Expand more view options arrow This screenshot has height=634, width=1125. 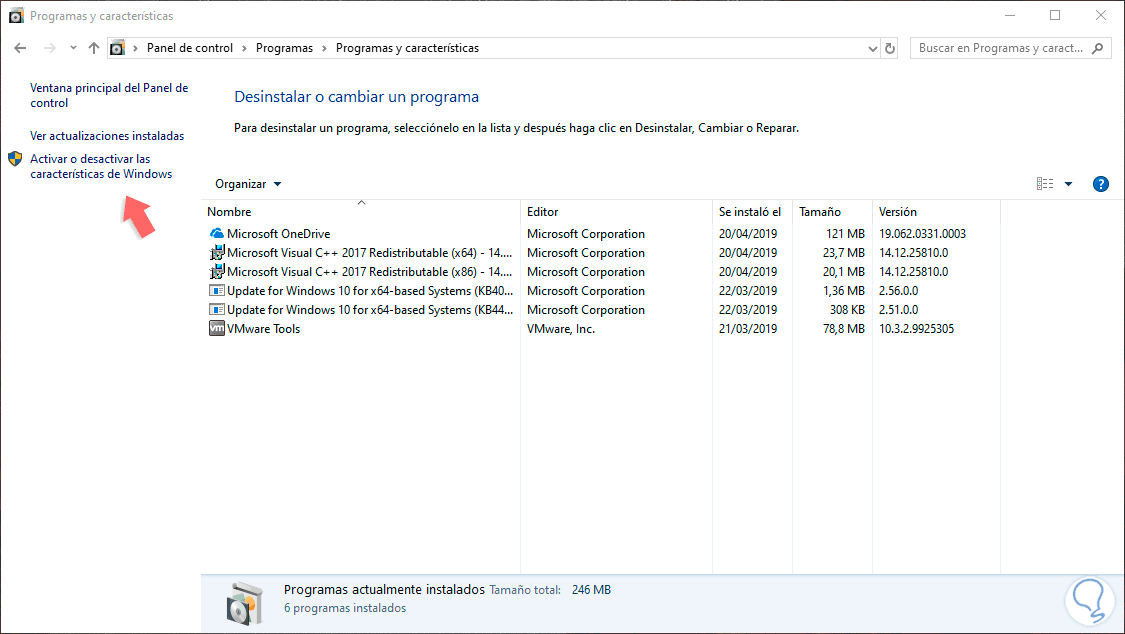click(1068, 184)
